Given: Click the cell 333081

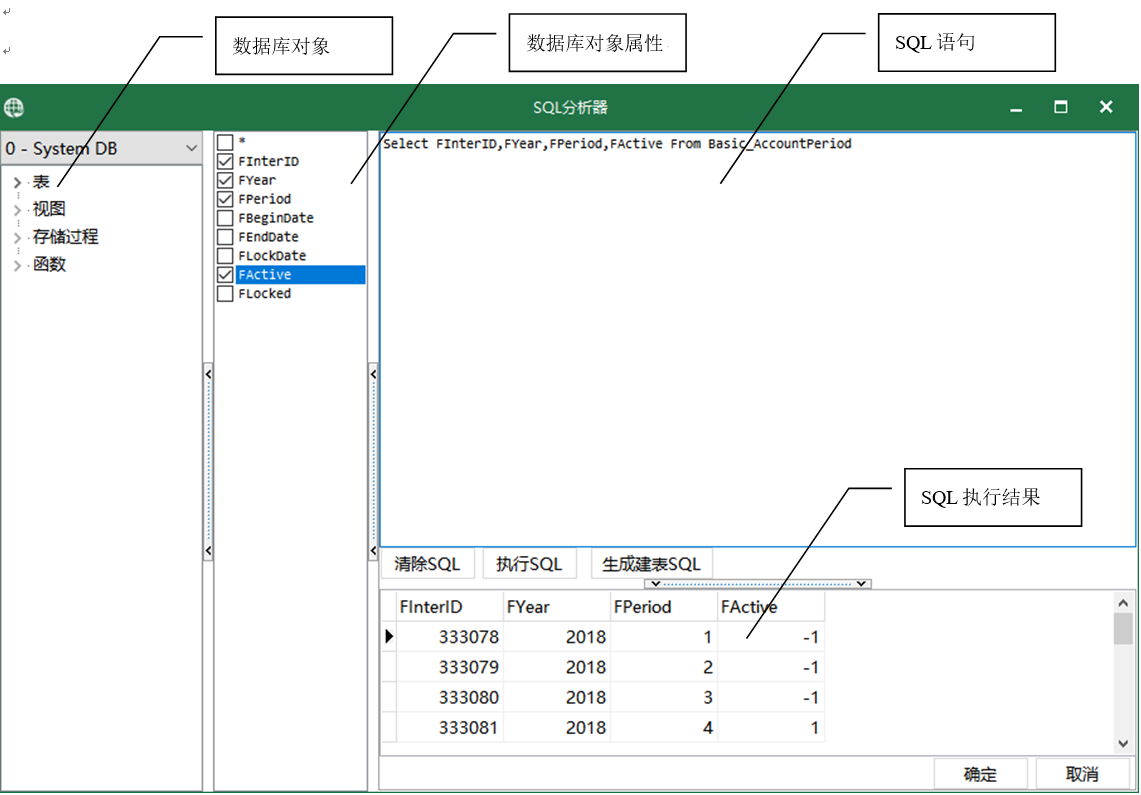Looking at the screenshot, I should 450,727.
